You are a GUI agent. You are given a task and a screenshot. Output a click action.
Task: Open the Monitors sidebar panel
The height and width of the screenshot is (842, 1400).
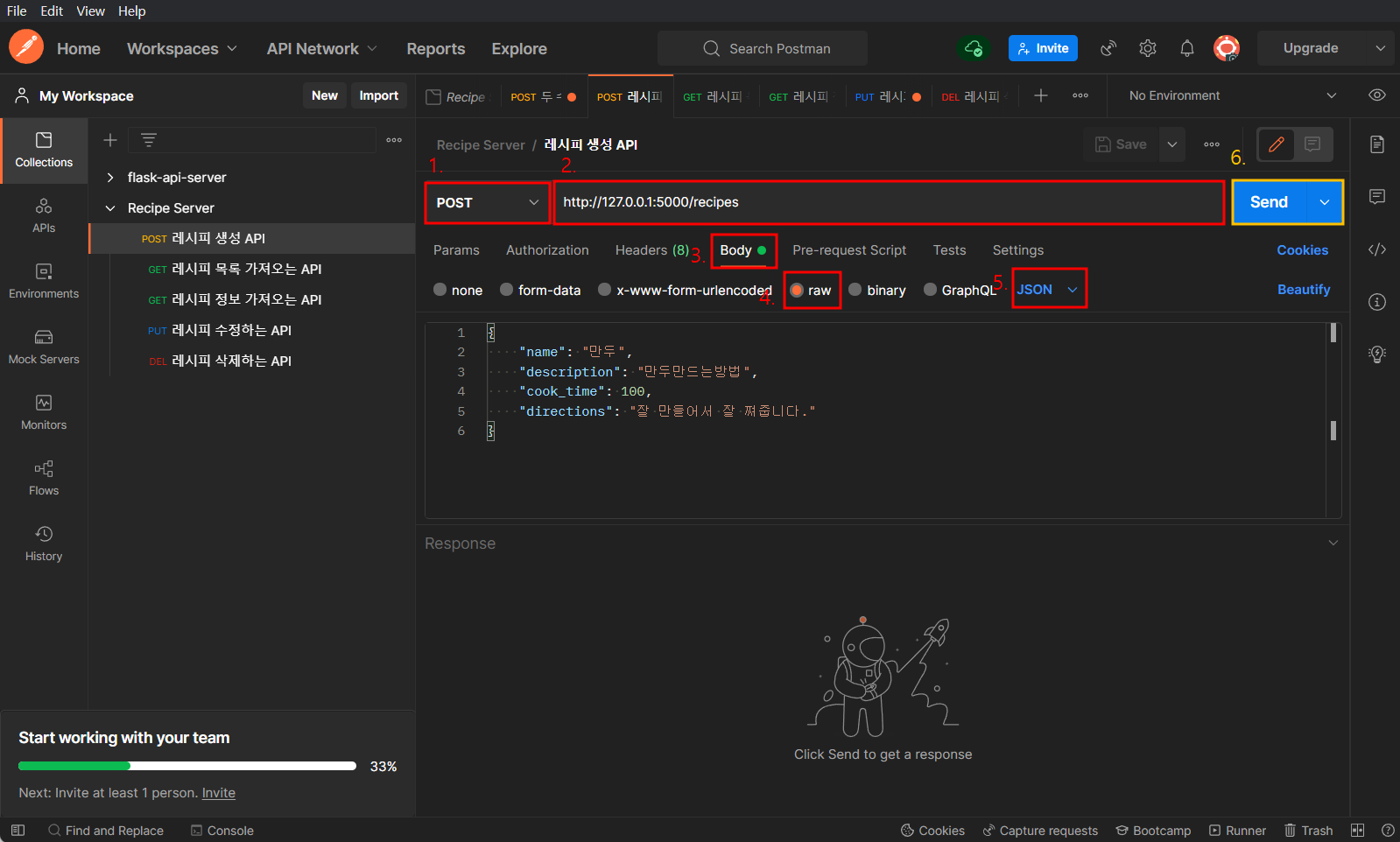point(44,413)
